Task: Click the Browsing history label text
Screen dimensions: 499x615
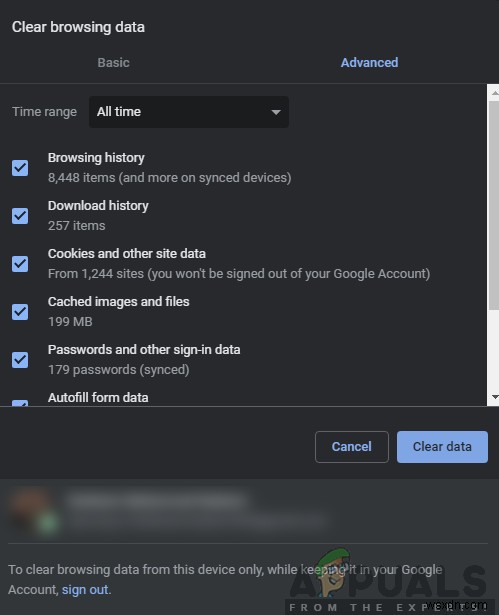Action: [x=96, y=158]
